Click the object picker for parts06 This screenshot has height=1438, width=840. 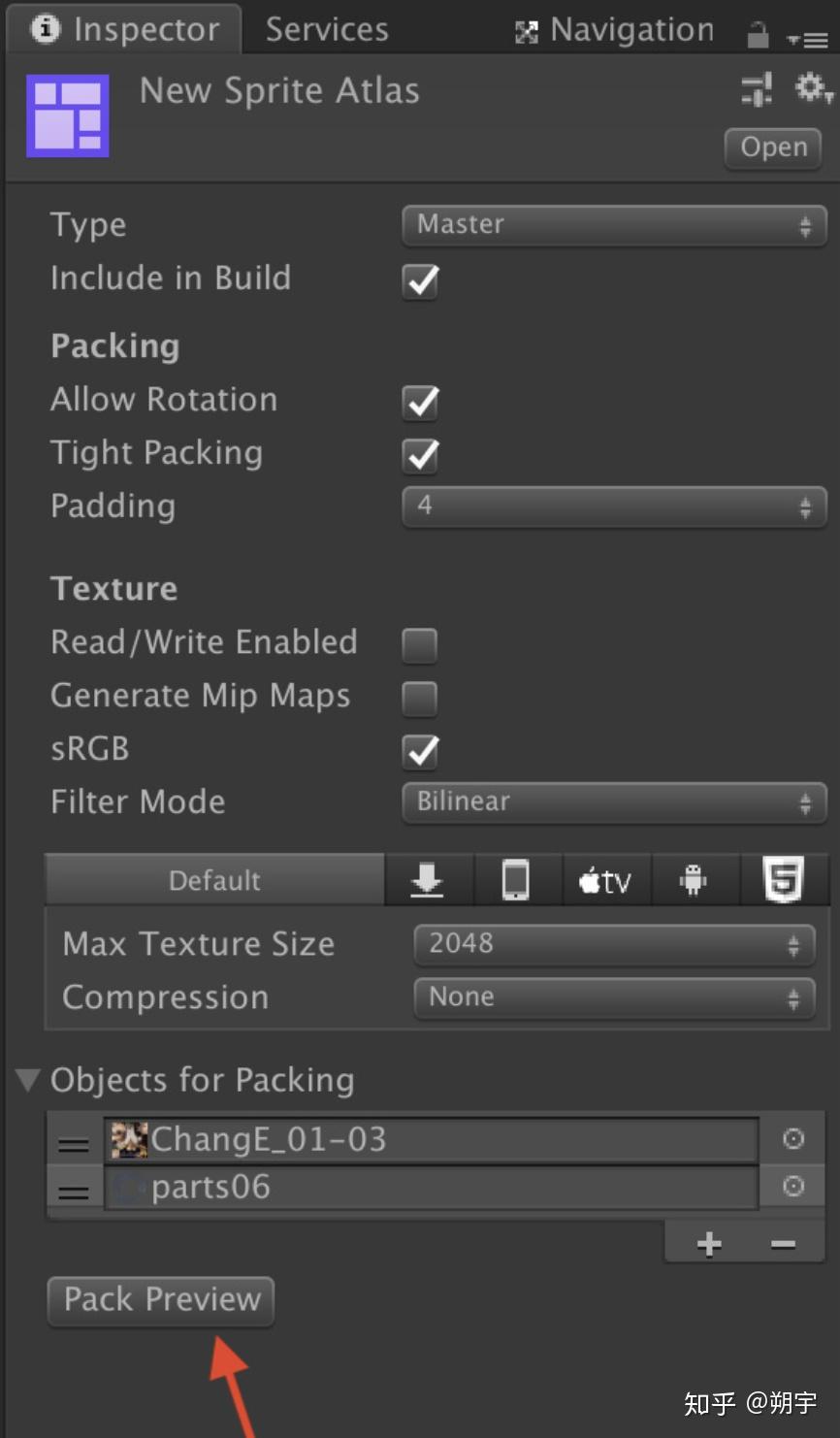(792, 1186)
